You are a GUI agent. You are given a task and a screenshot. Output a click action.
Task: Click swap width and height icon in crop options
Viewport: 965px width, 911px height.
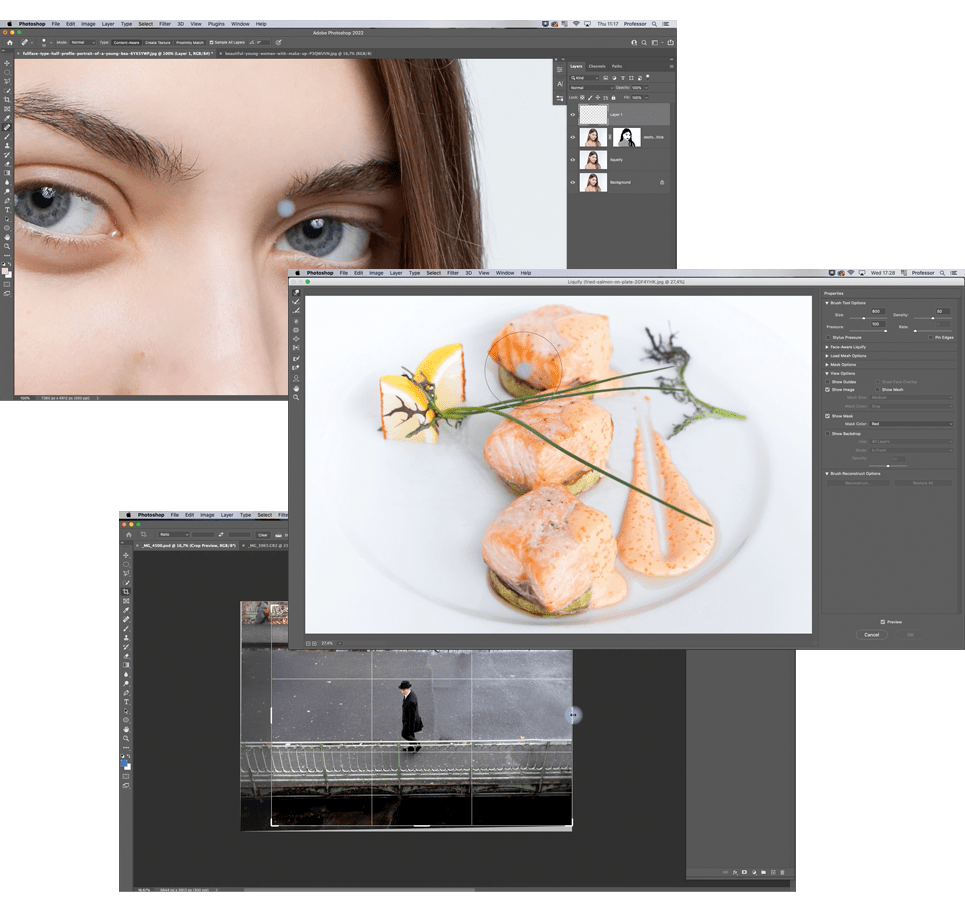pyautogui.click(x=221, y=534)
